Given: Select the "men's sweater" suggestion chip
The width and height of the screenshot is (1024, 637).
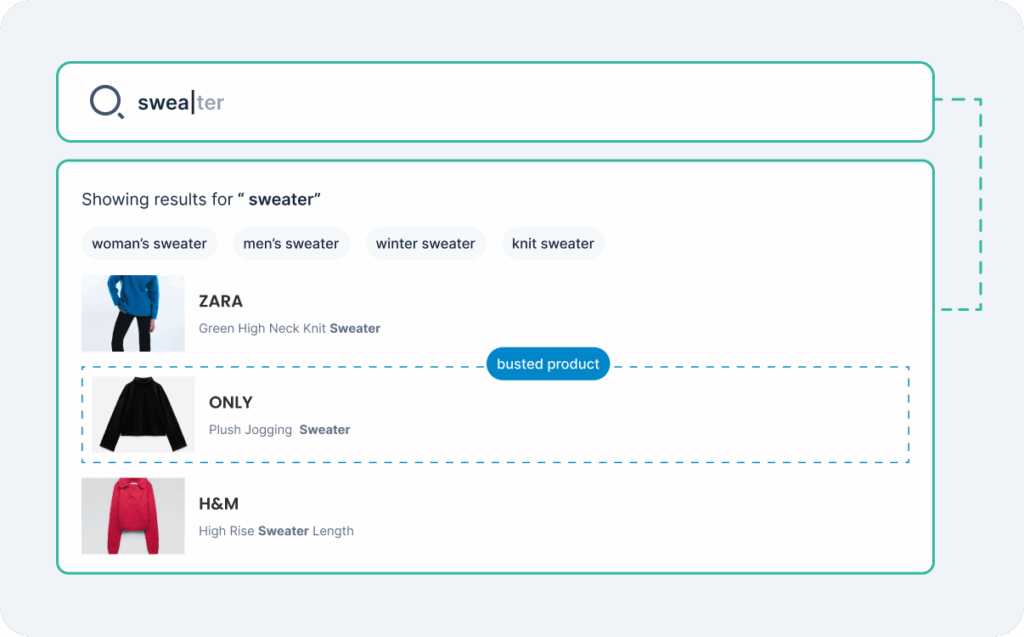Looking at the screenshot, I should coord(291,243).
